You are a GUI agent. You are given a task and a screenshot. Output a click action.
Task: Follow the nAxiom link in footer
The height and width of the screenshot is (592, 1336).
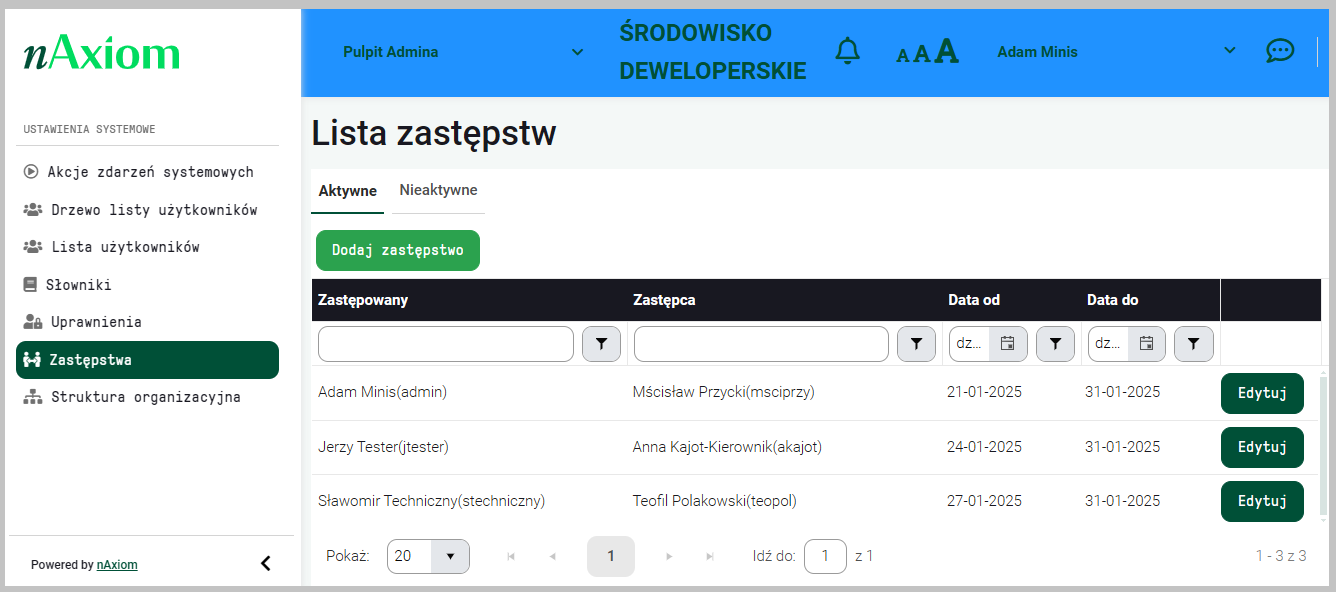[117, 565]
